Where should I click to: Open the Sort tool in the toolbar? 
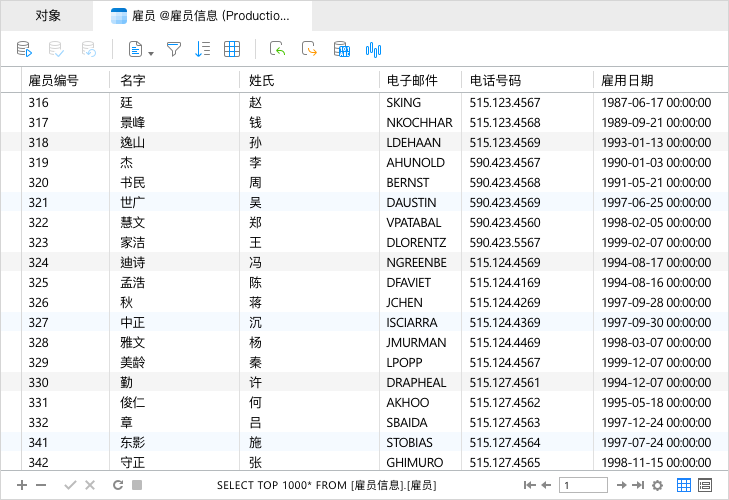click(202, 49)
